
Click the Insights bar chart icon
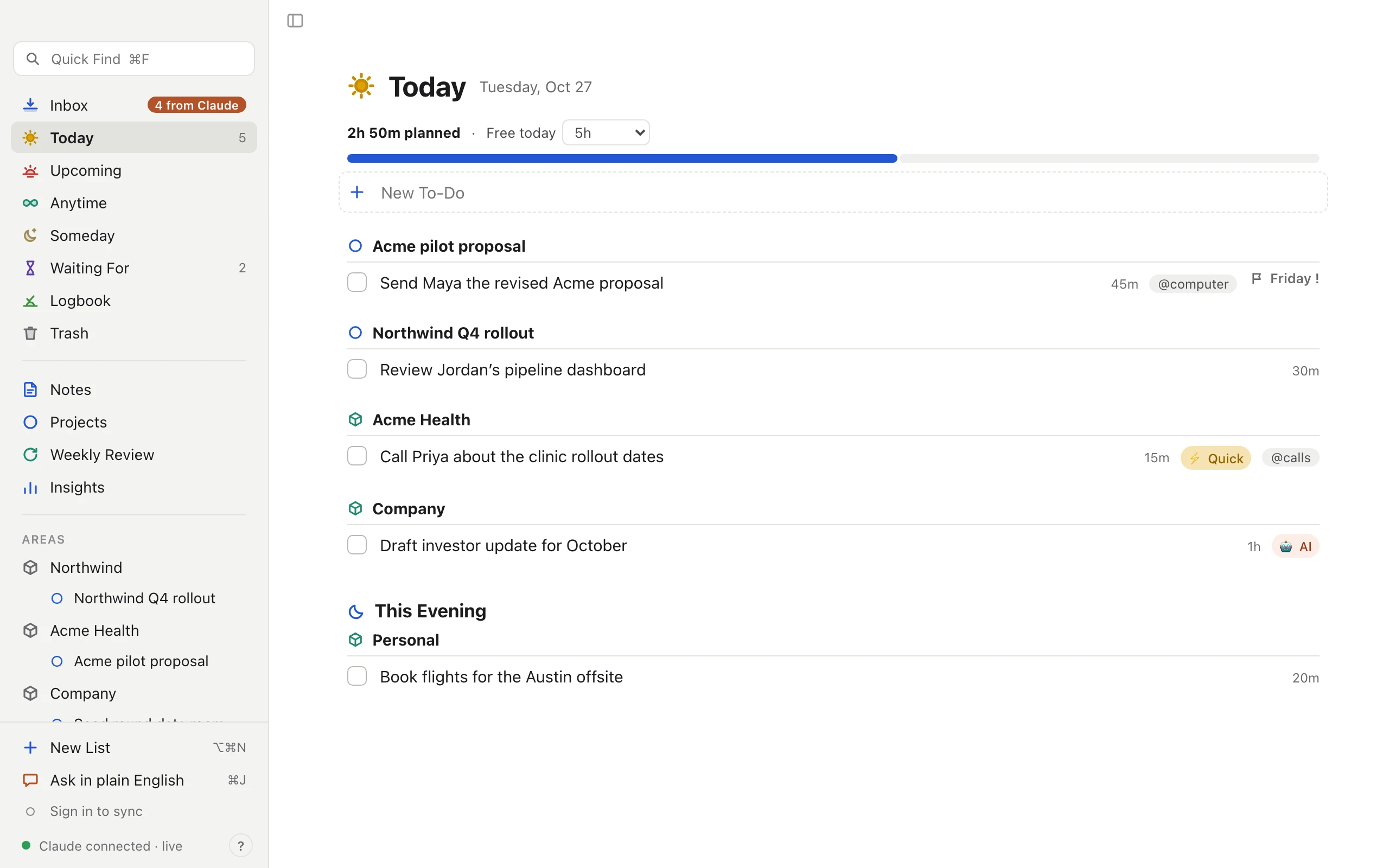30,487
